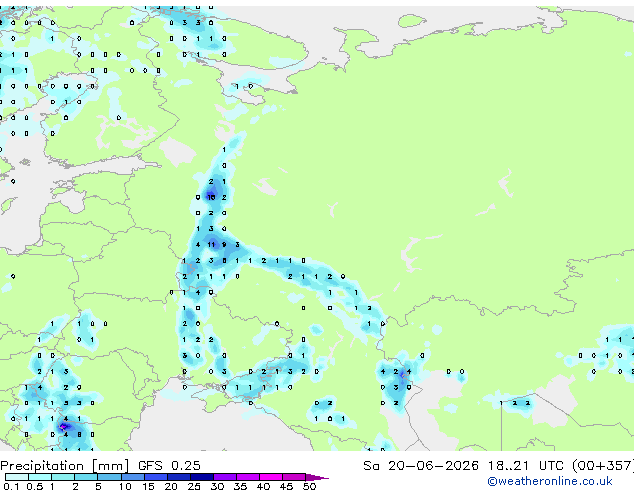Pick the 10–15 mm legend color box
The width and height of the screenshot is (634, 490).
(132, 477)
